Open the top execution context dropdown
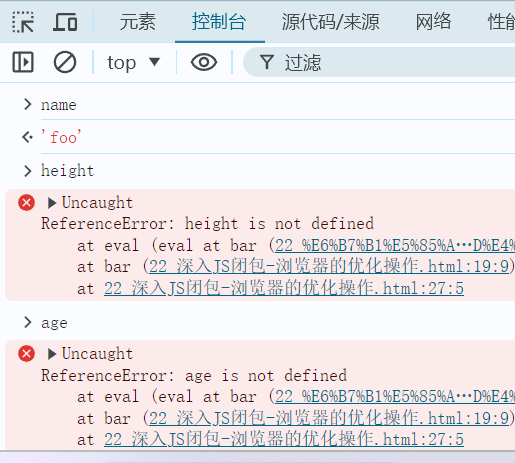The height and width of the screenshot is (463, 515). coord(133,62)
